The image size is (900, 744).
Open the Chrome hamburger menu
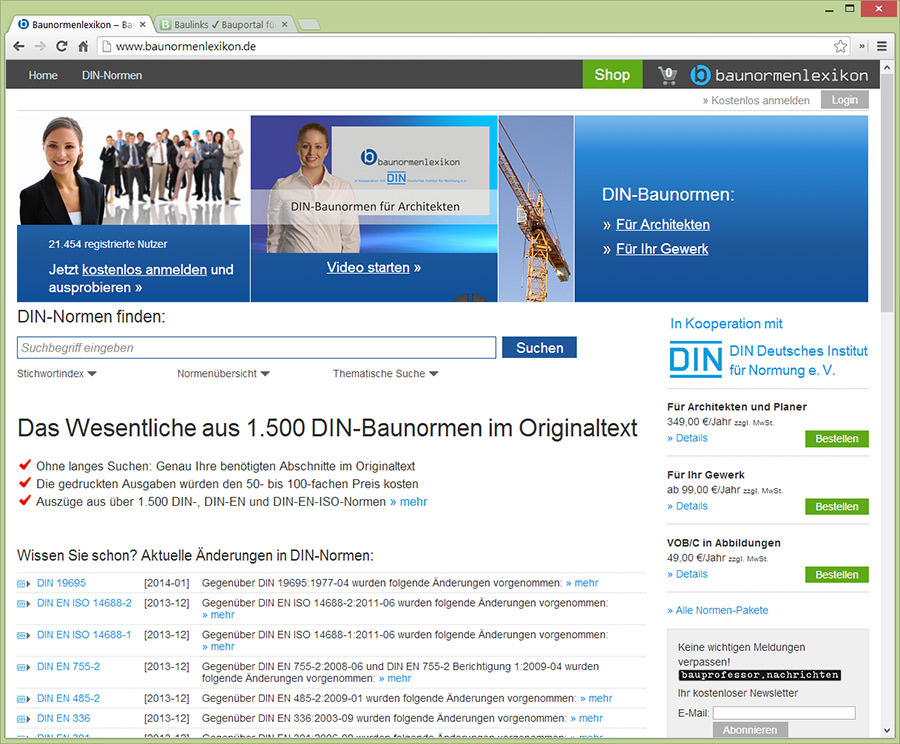[x=882, y=46]
